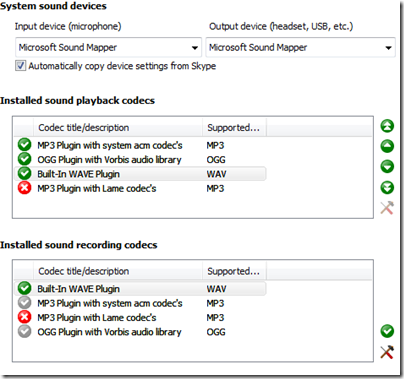Open playback codec configuration tools icon

387,208
